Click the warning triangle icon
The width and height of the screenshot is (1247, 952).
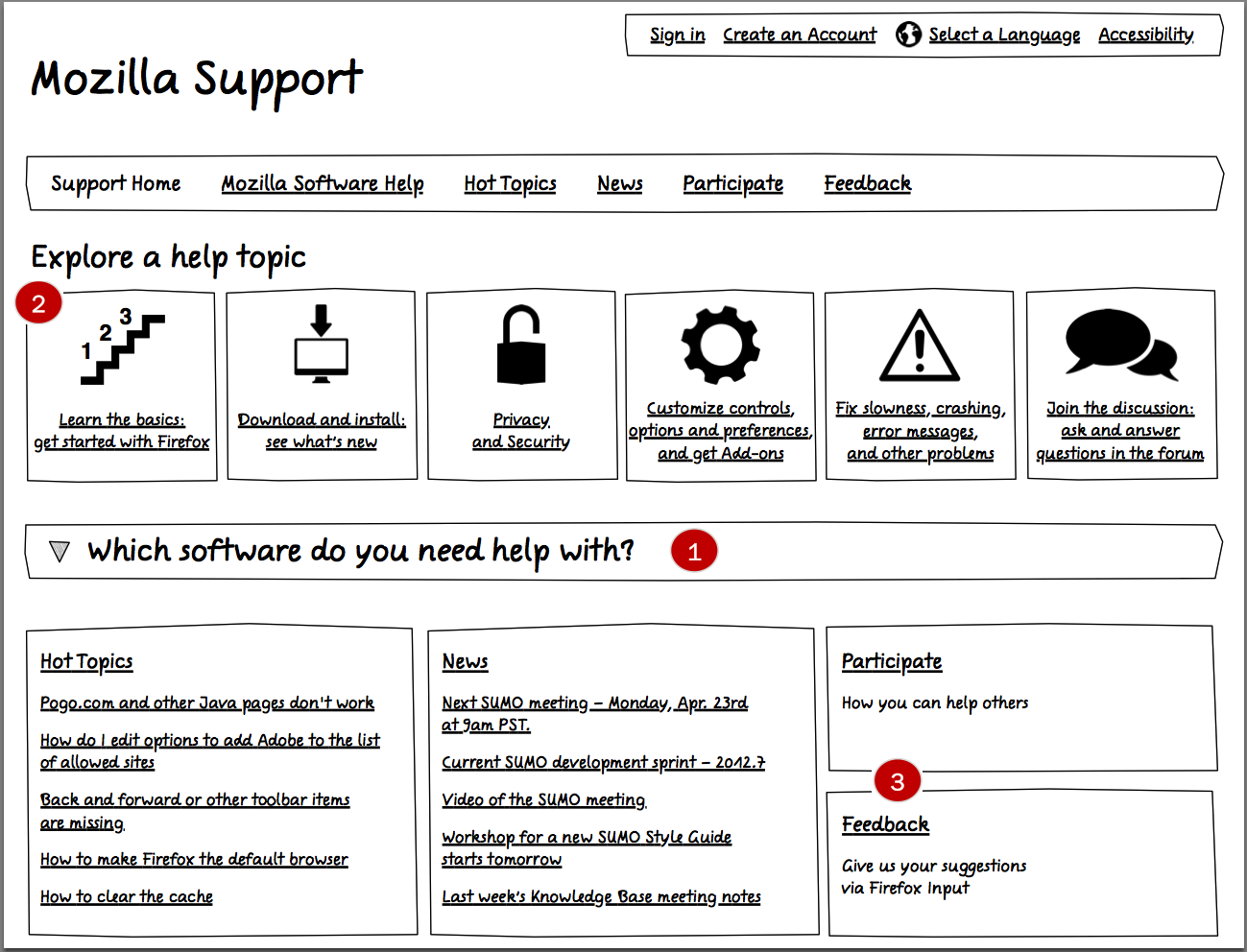[920, 345]
